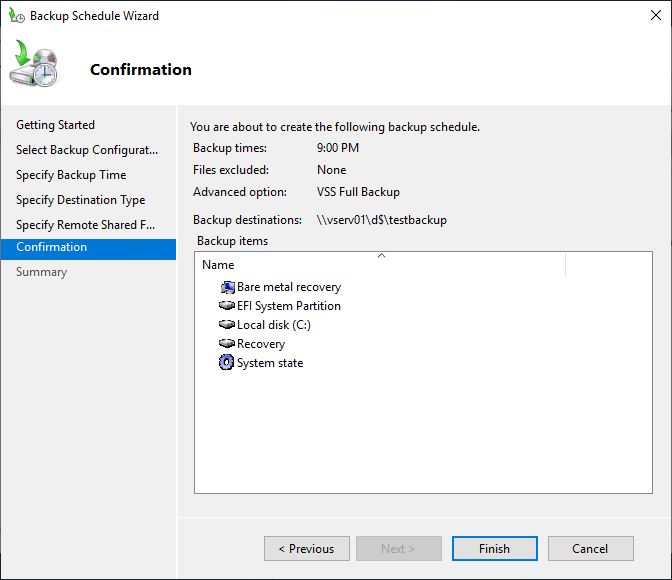Sort by the Name column header
The image size is (672, 580).
coord(380,265)
